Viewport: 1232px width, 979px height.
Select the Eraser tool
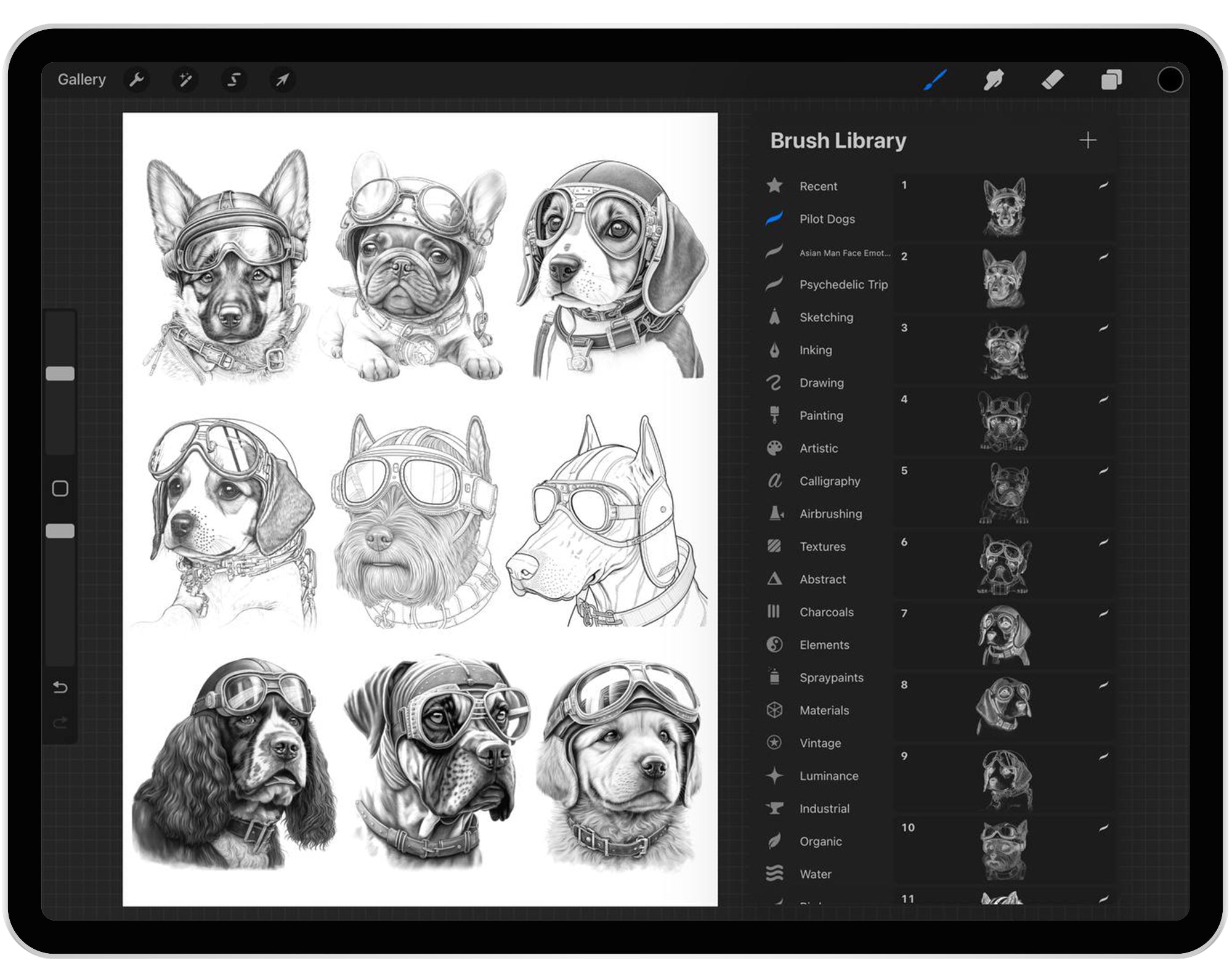click(x=1053, y=79)
